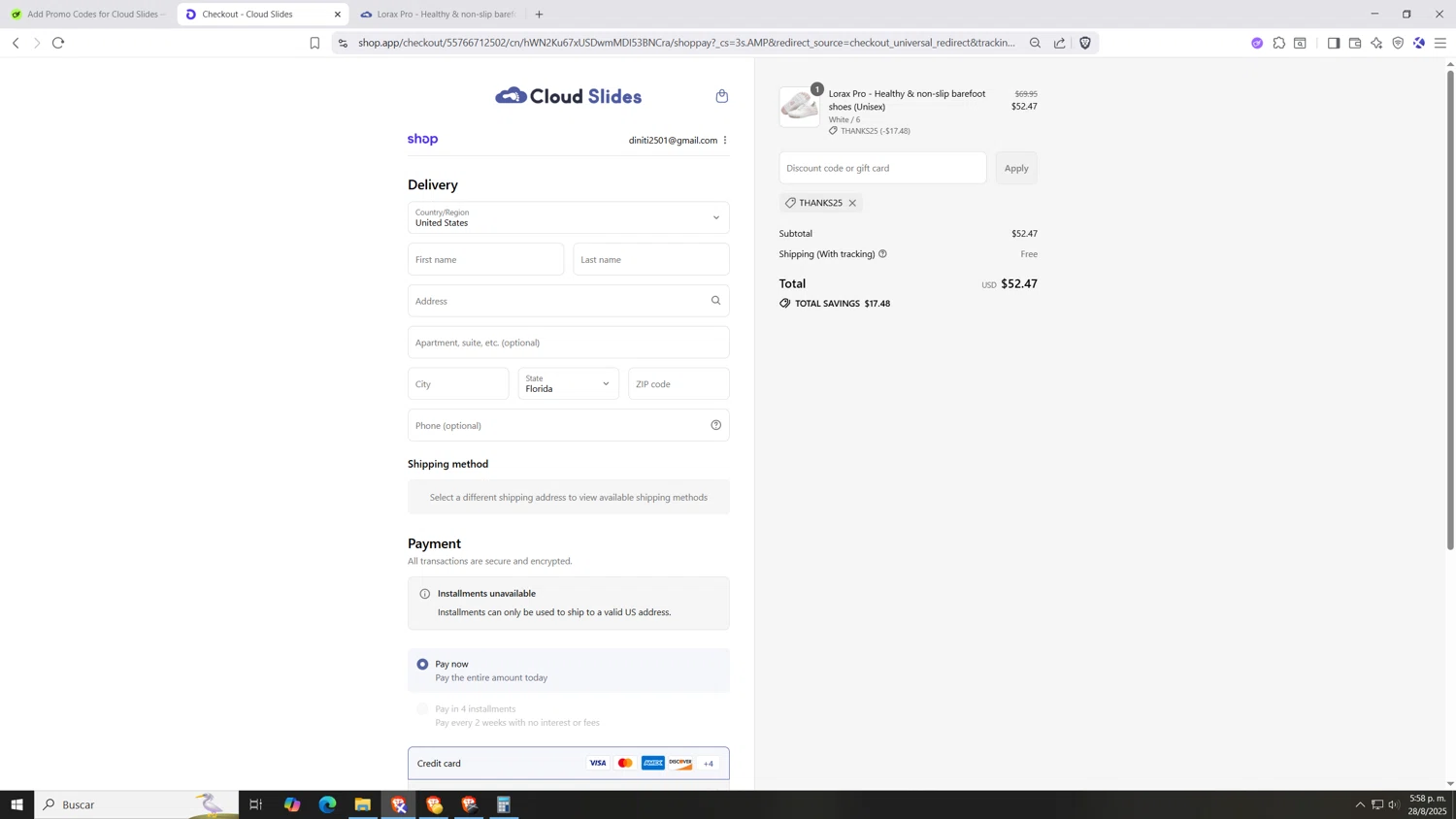This screenshot has height=819, width=1456.
Task: Go back to previous page
Action: pyautogui.click(x=16, y=43)
